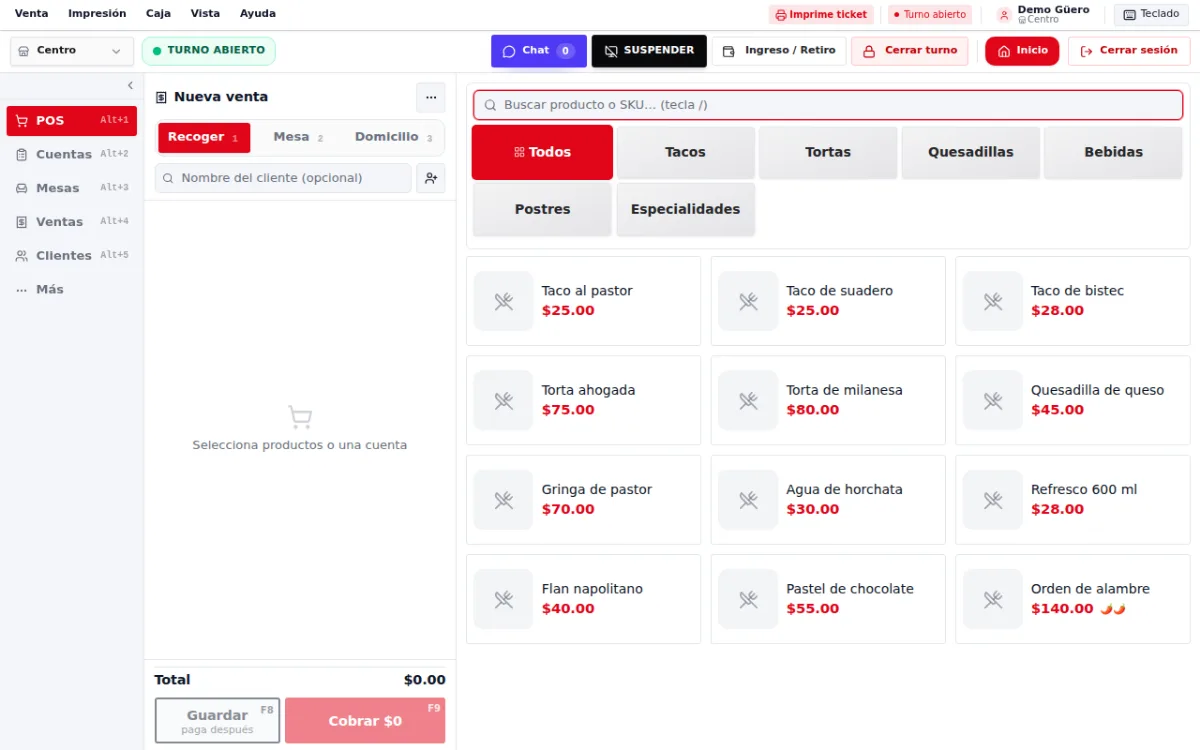Filter by Quesadillas category

point(970,152)
